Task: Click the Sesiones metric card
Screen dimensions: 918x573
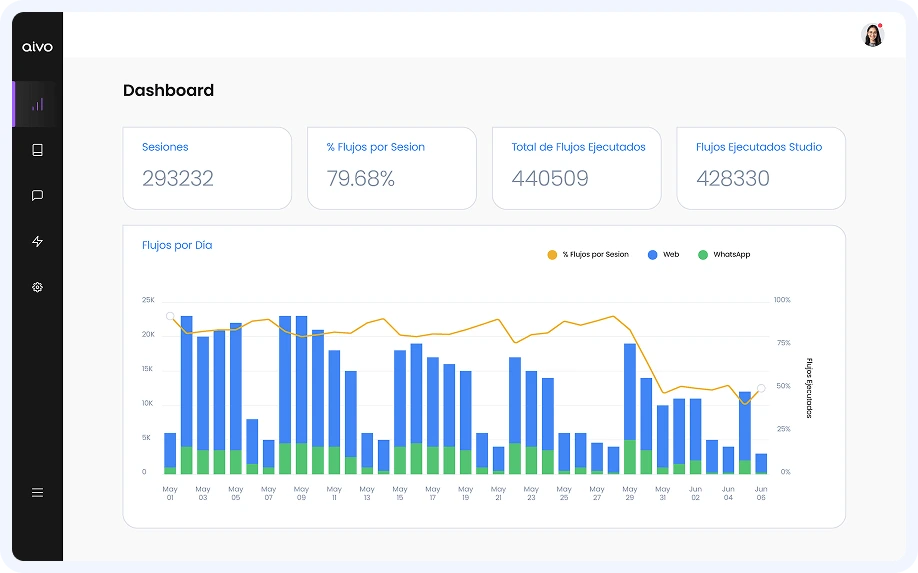Action: (207, 168)
